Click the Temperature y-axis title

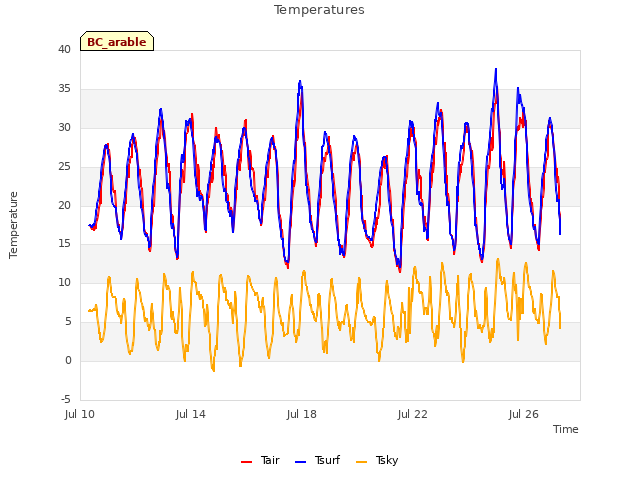[x=13, y=225]
